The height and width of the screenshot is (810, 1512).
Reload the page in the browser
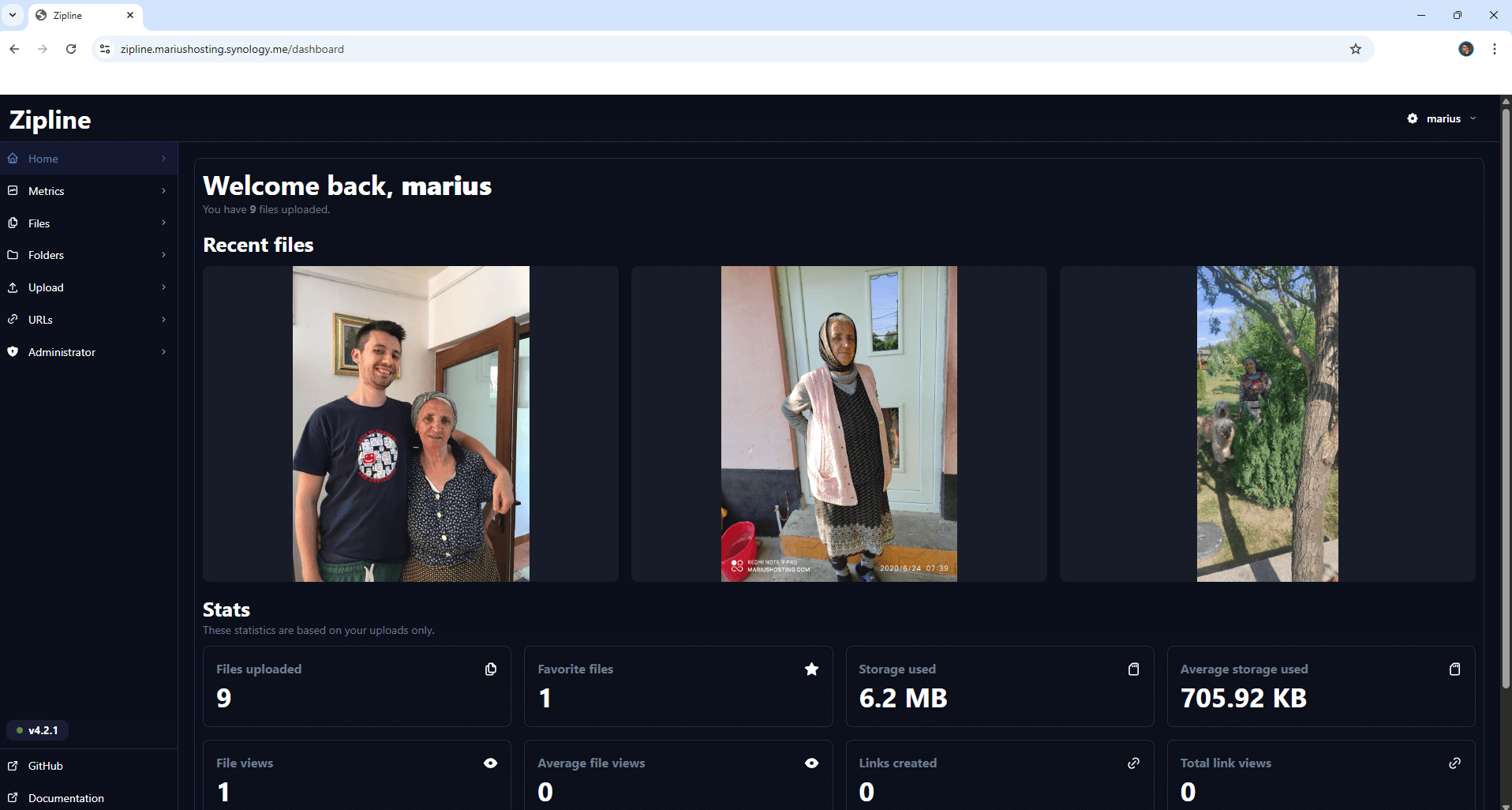coord(71,49)
